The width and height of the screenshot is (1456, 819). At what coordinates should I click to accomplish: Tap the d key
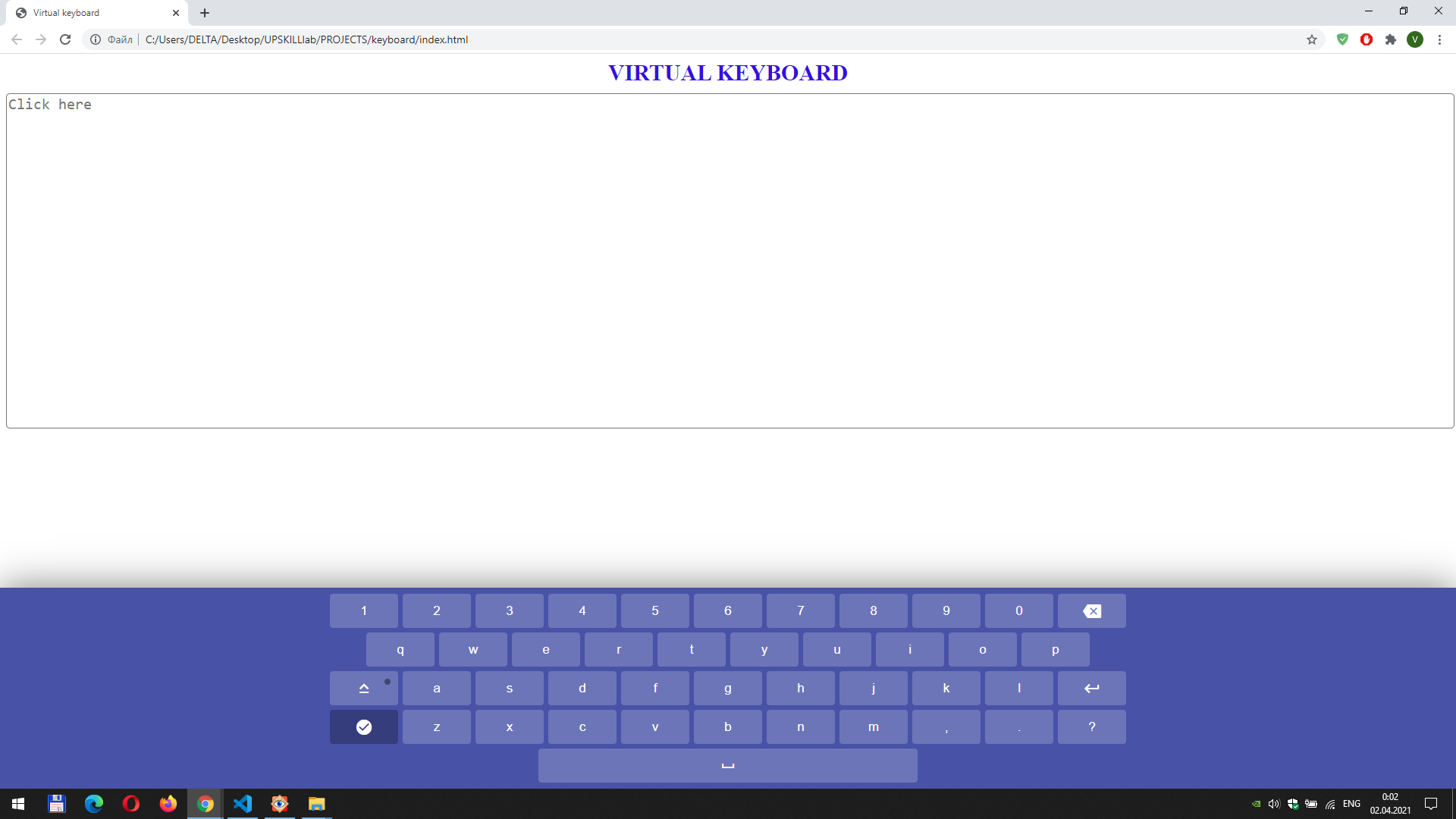(x=582, y=688)
